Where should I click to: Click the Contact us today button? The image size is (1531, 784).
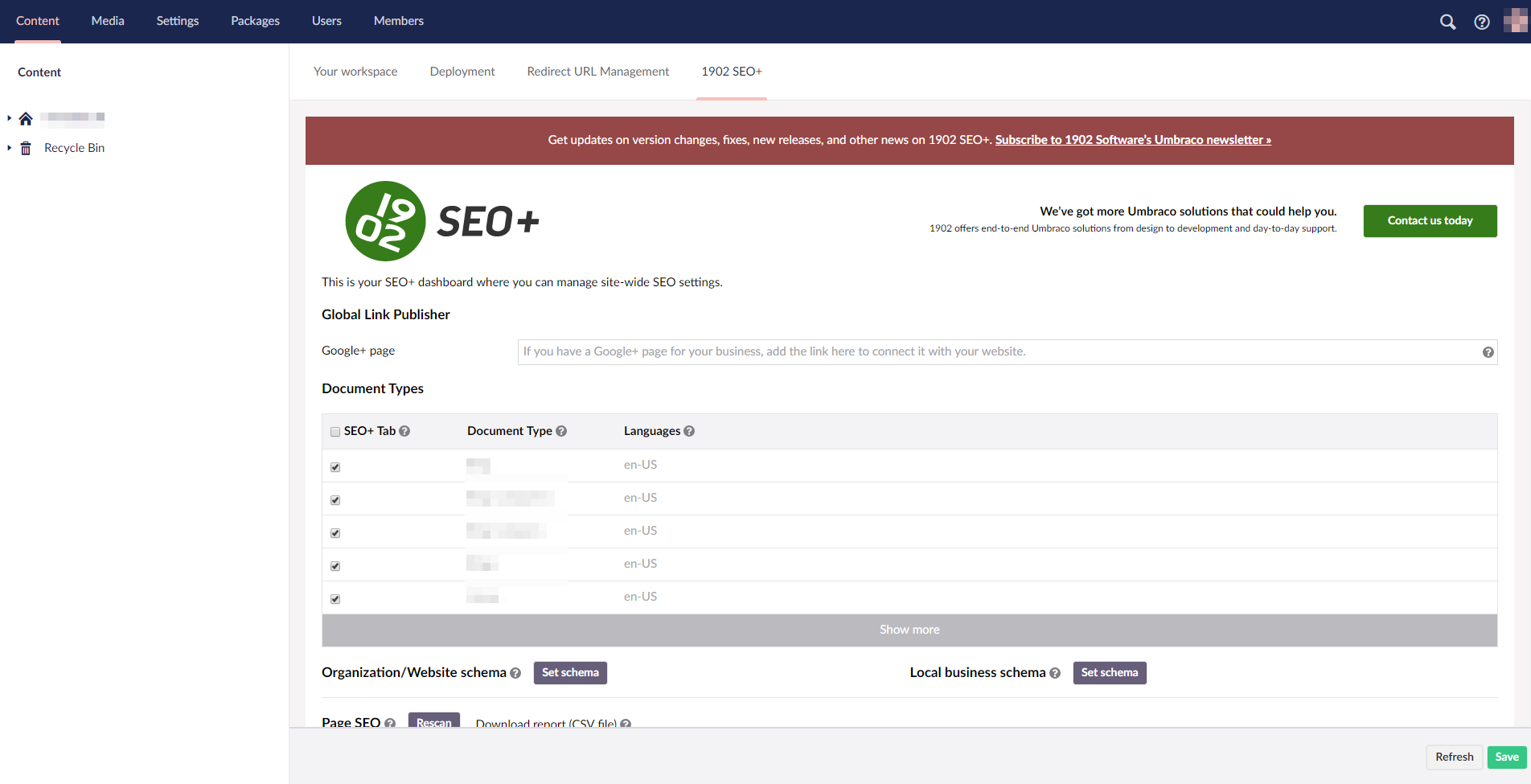1430,221
